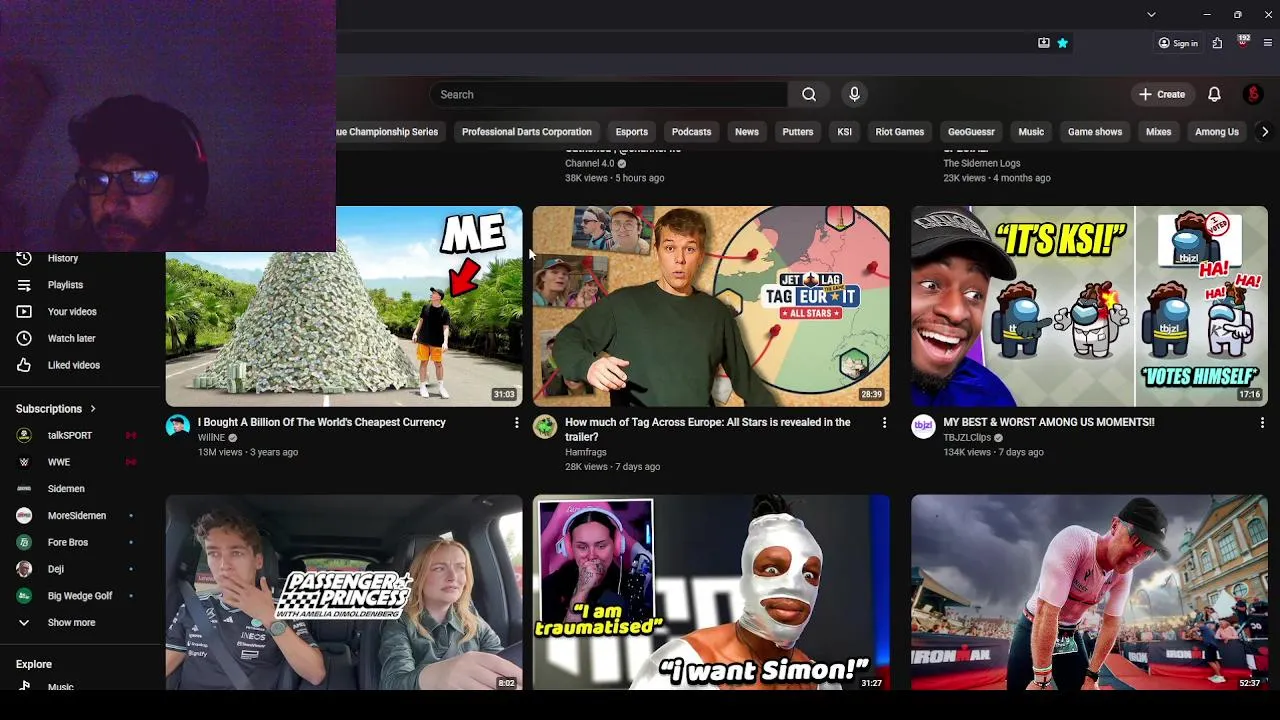
Task: Open options menu for Among Us moments video
Action: pos(1262,423)
